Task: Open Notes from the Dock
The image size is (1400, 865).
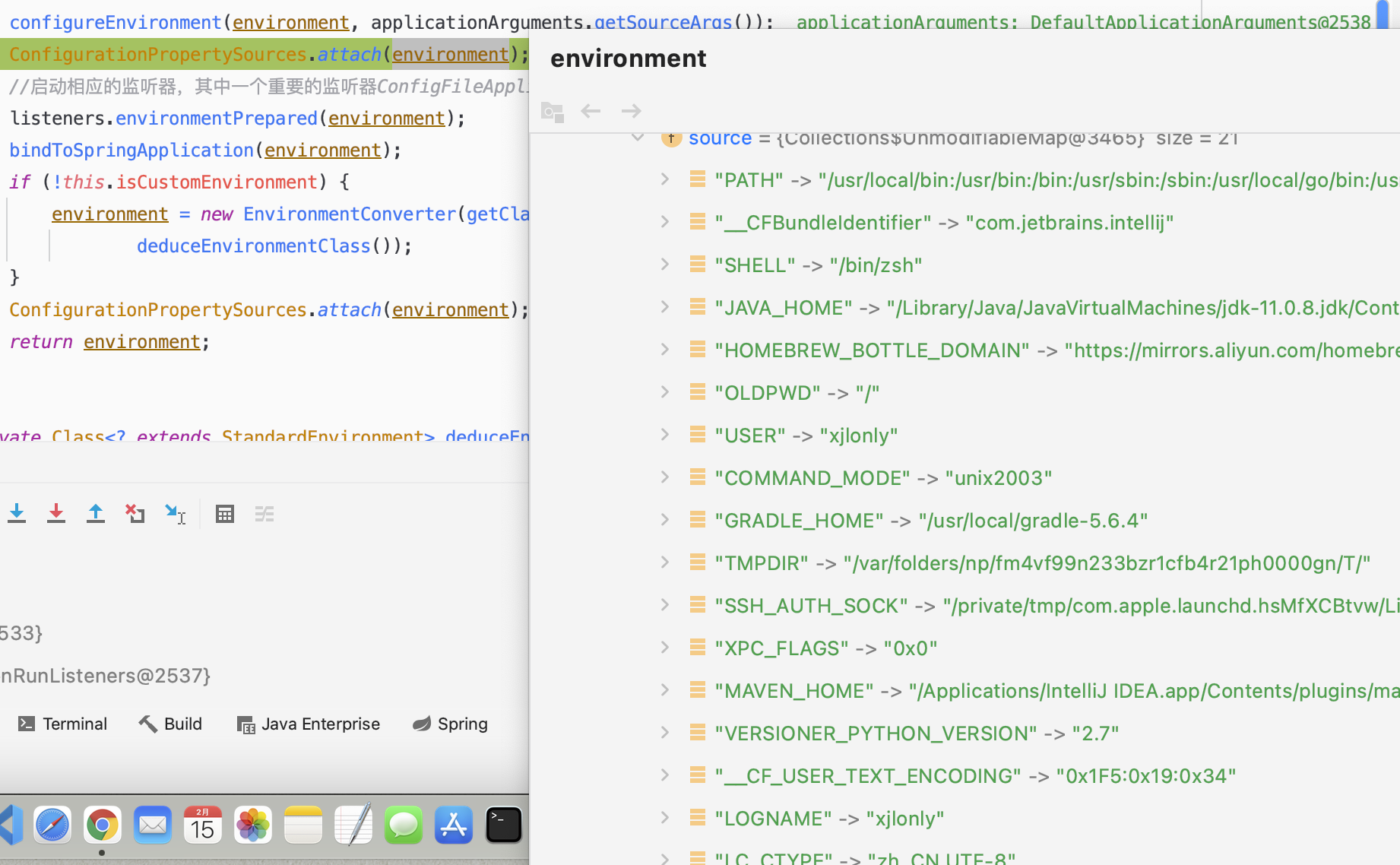Action: [x=303, y=825]
